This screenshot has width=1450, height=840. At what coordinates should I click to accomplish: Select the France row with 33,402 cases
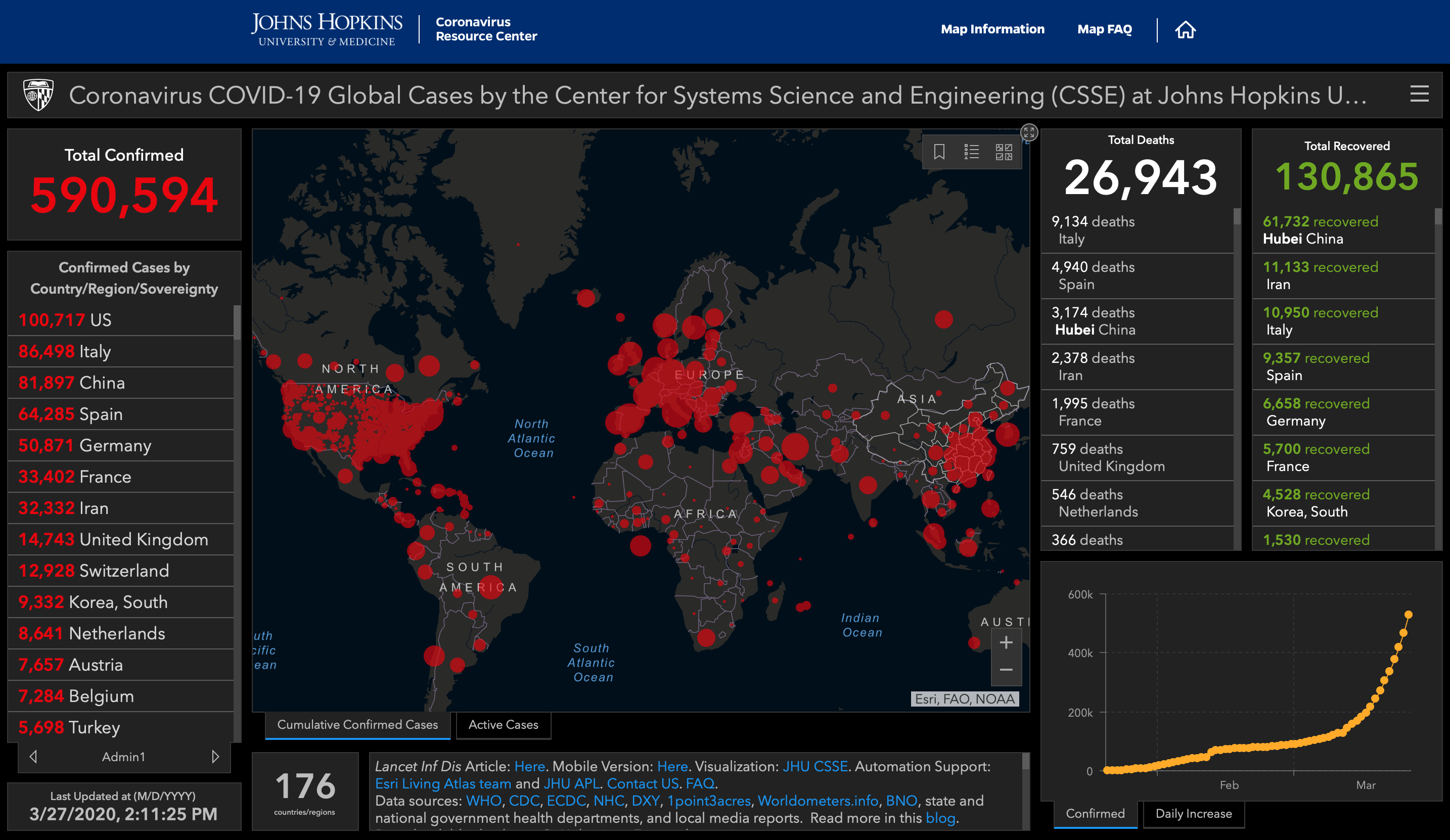click(121, 477)
